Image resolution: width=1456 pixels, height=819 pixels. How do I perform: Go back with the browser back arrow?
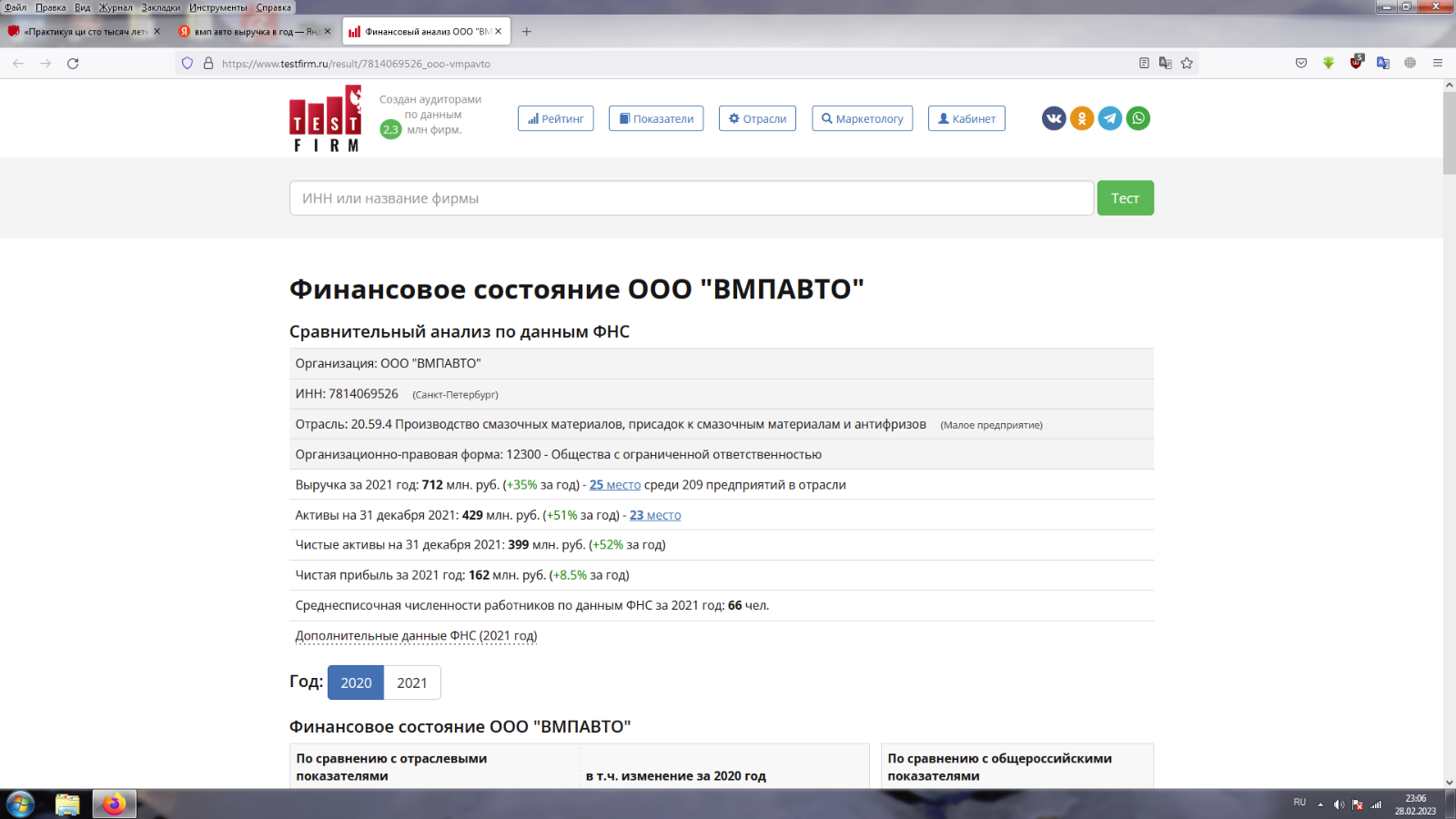18,64
